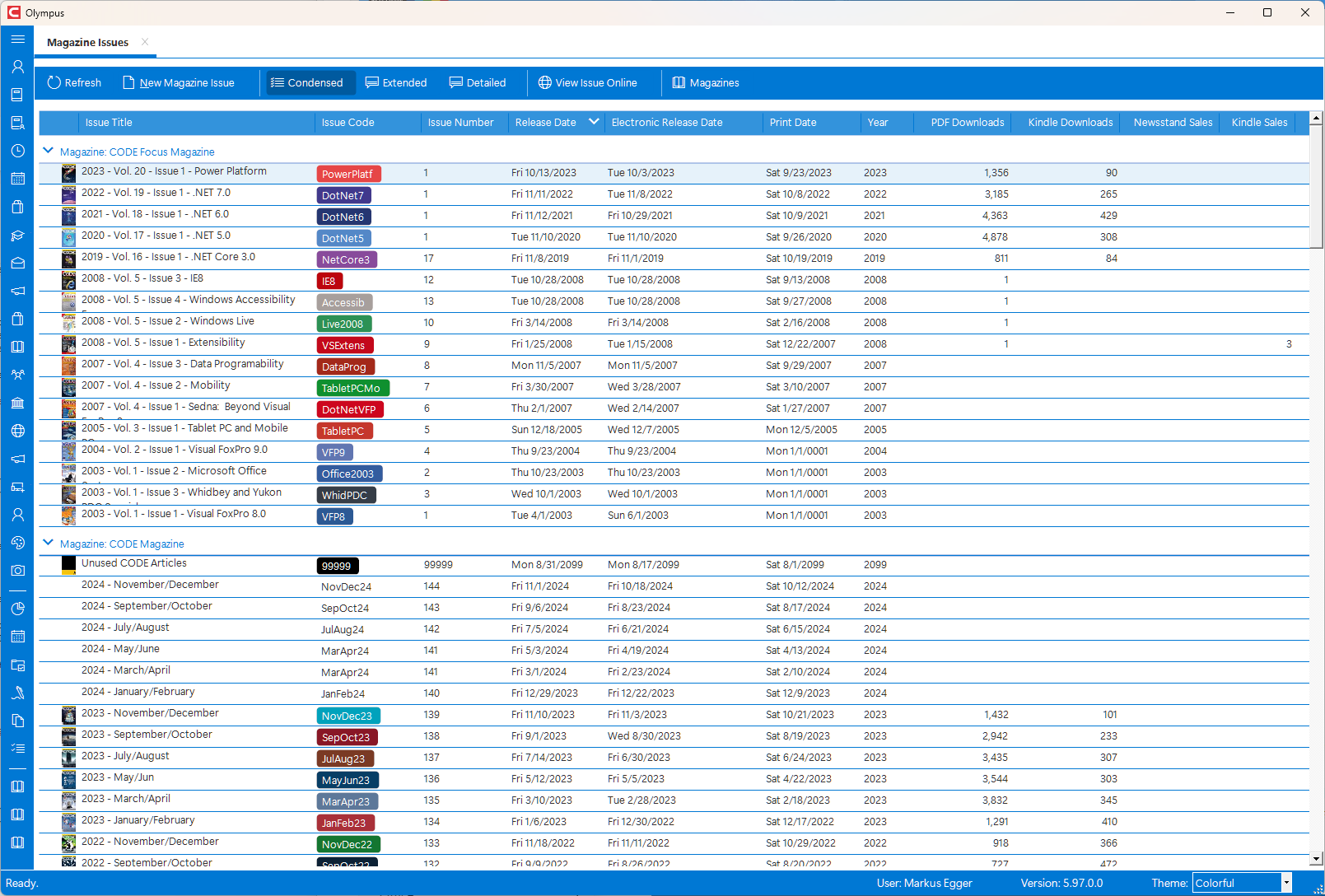The image size is (1325, 896).
Task: Click the Unused CODE Articles black thumbnail
Action: point(69,565)
